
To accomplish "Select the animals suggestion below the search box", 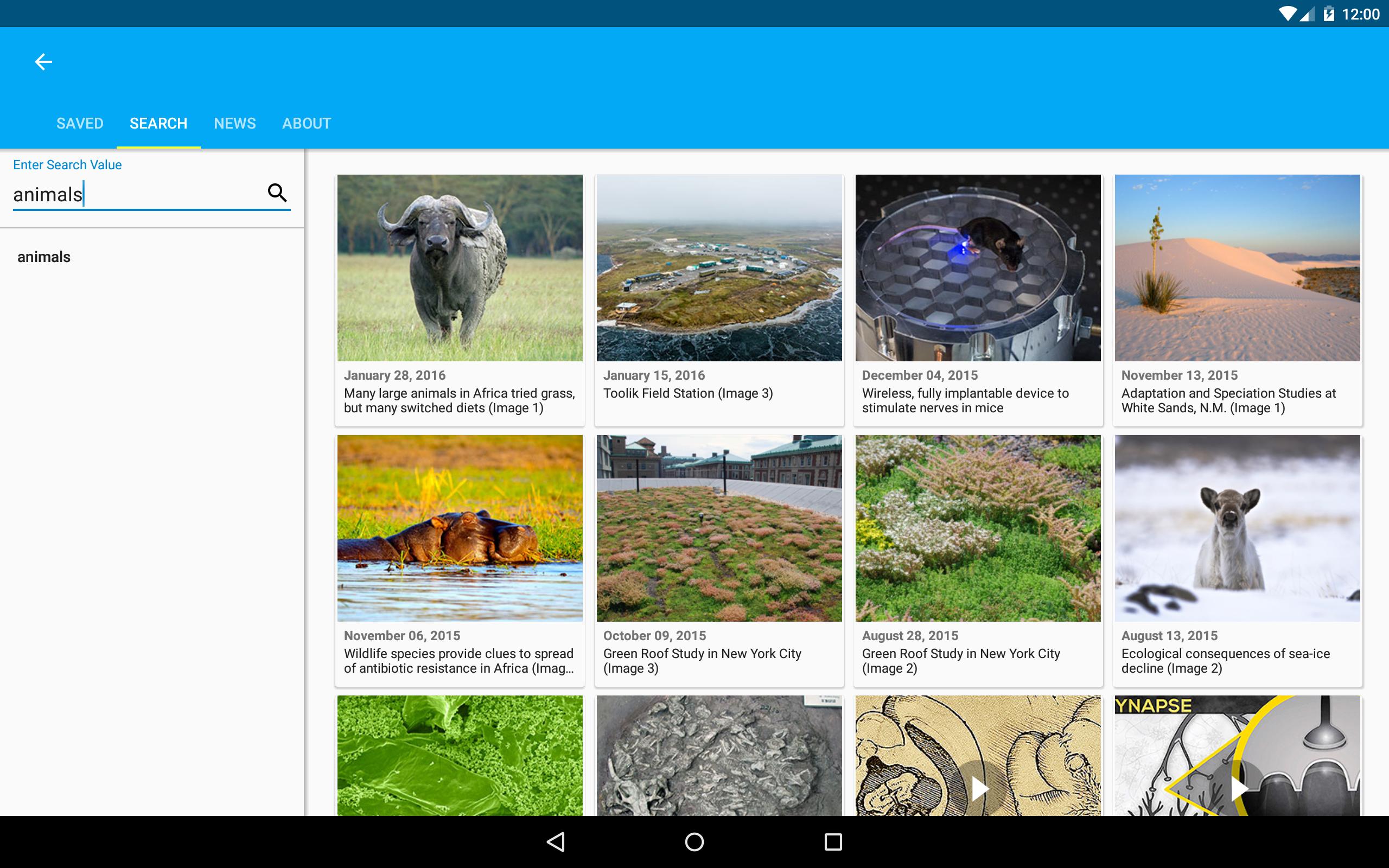I will (x=43, y=257).
